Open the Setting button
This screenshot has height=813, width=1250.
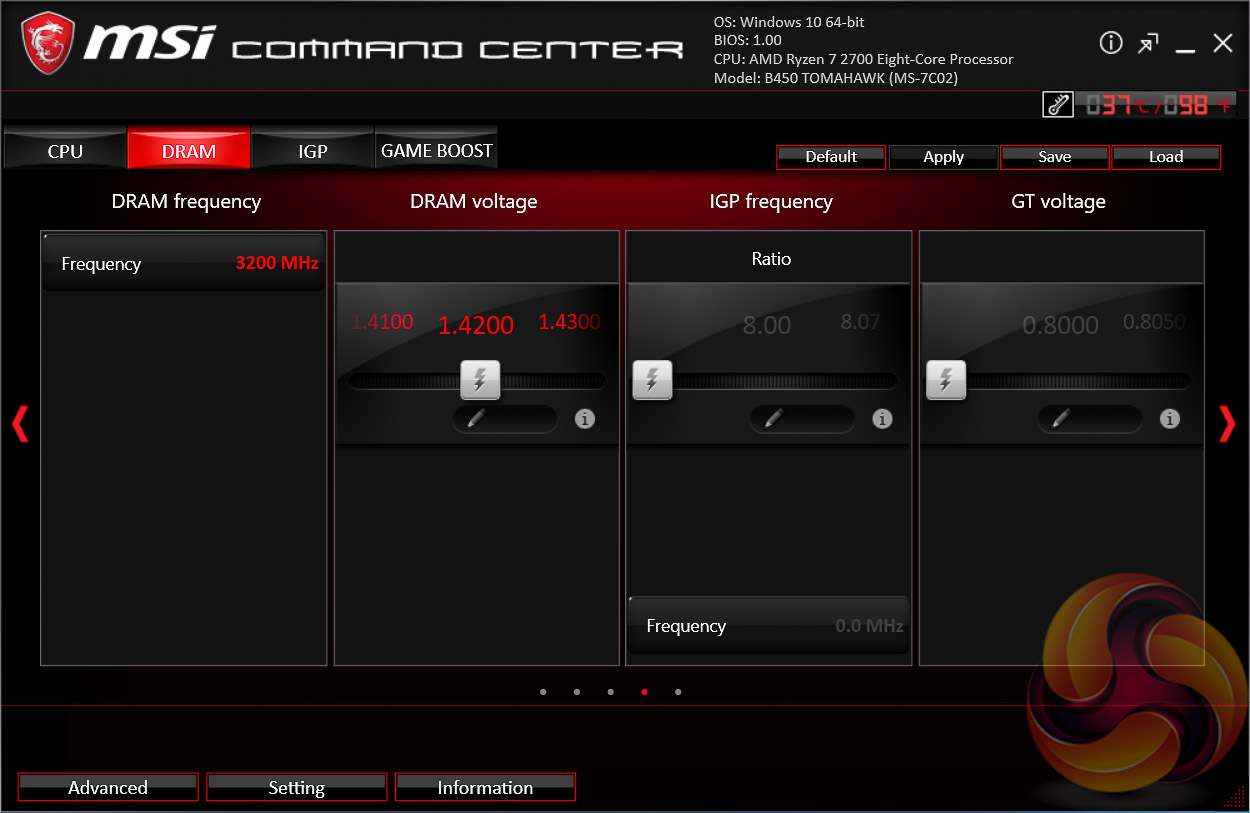click(297, 787)
